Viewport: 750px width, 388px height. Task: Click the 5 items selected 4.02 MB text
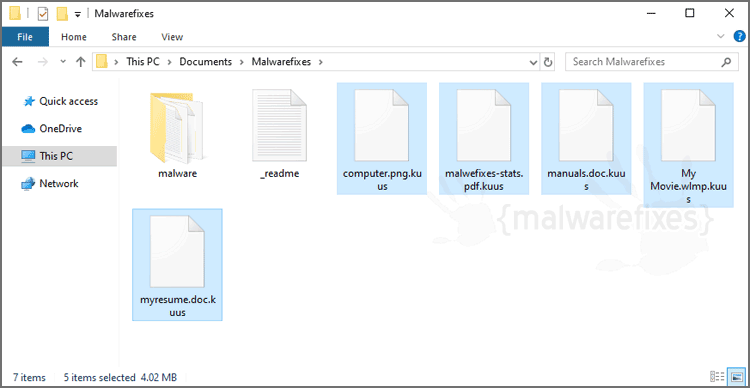pos(121,377)
